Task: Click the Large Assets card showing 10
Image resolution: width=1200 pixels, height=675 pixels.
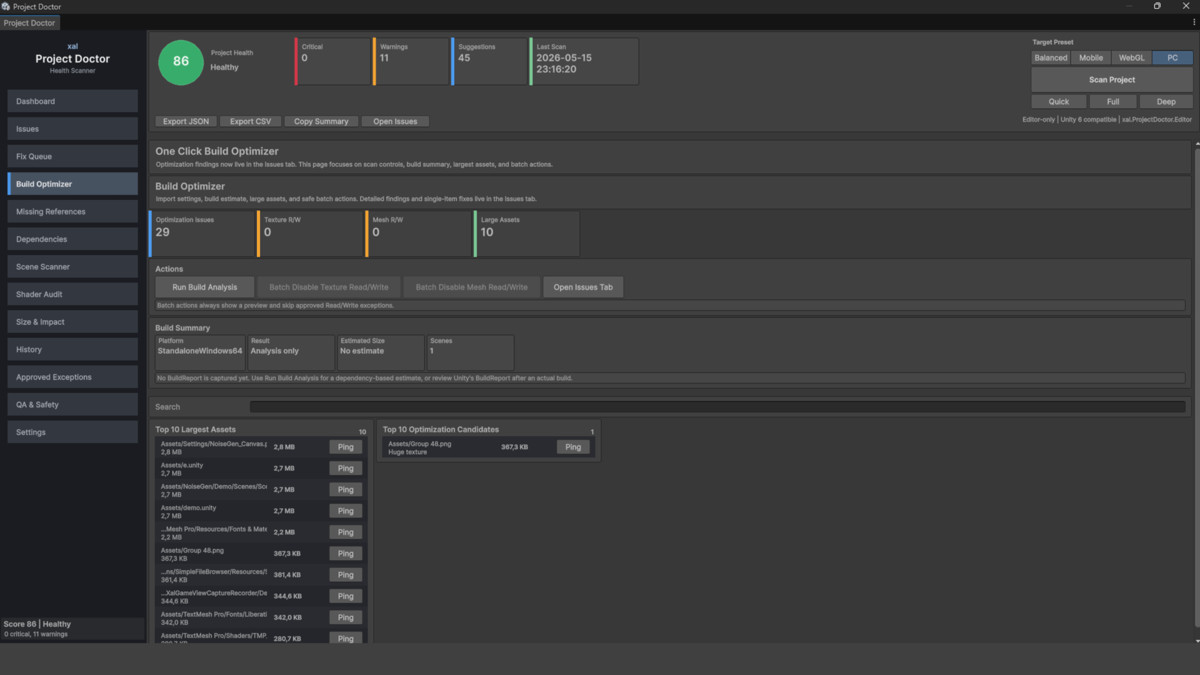Action: click(x=527, y=233)
